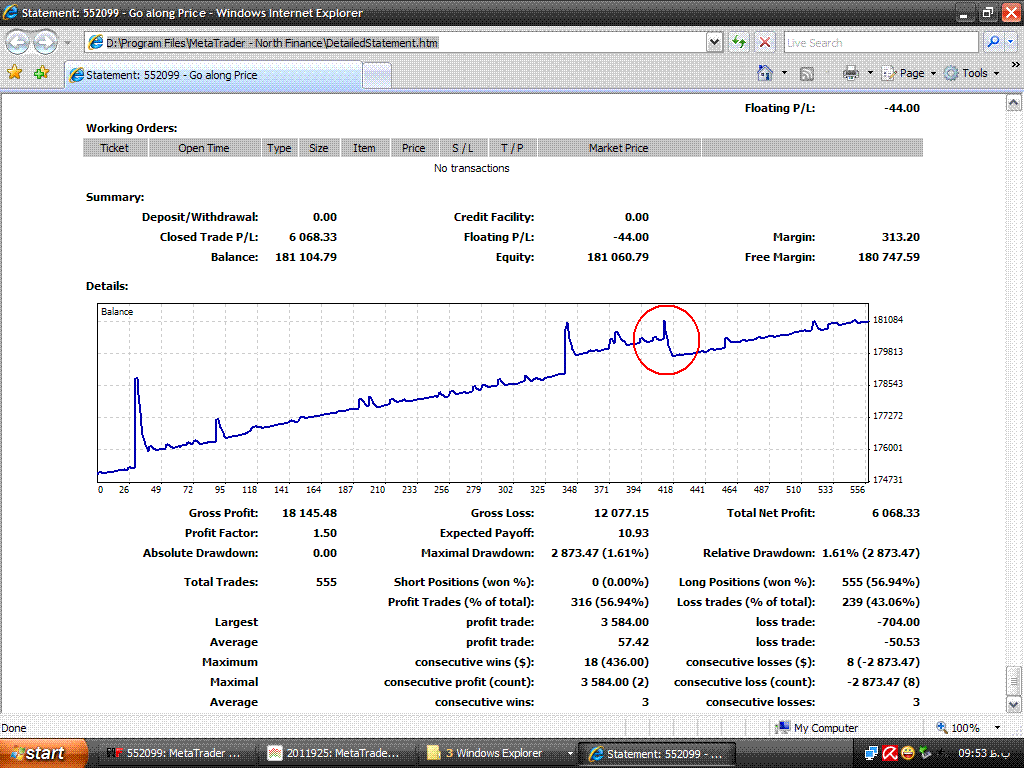Click the Print icon
This screenshot has height=768, width=1024.
850,73
